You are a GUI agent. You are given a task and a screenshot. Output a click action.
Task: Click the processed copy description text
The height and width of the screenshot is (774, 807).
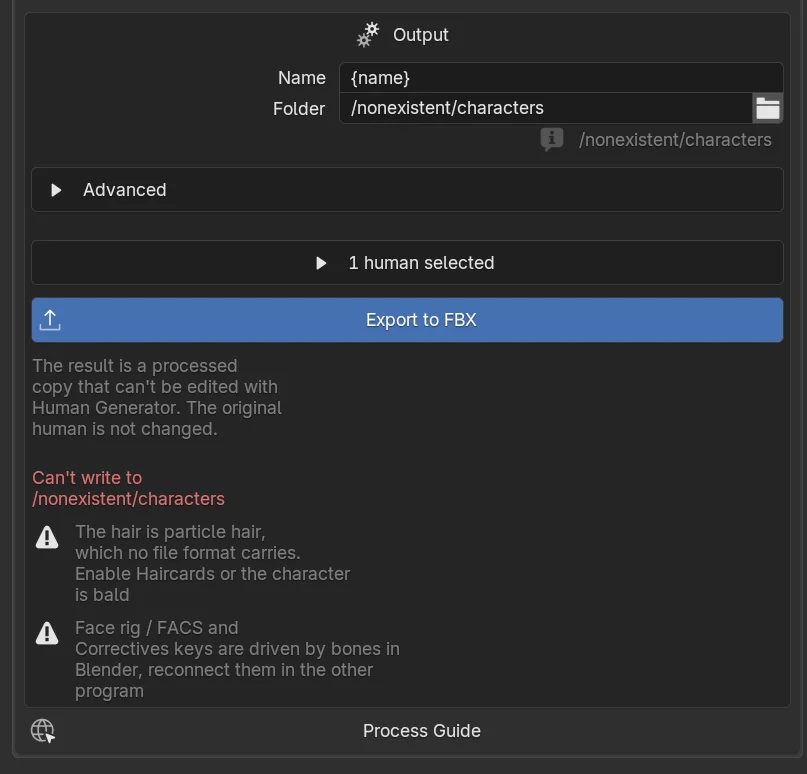[157, 397]
